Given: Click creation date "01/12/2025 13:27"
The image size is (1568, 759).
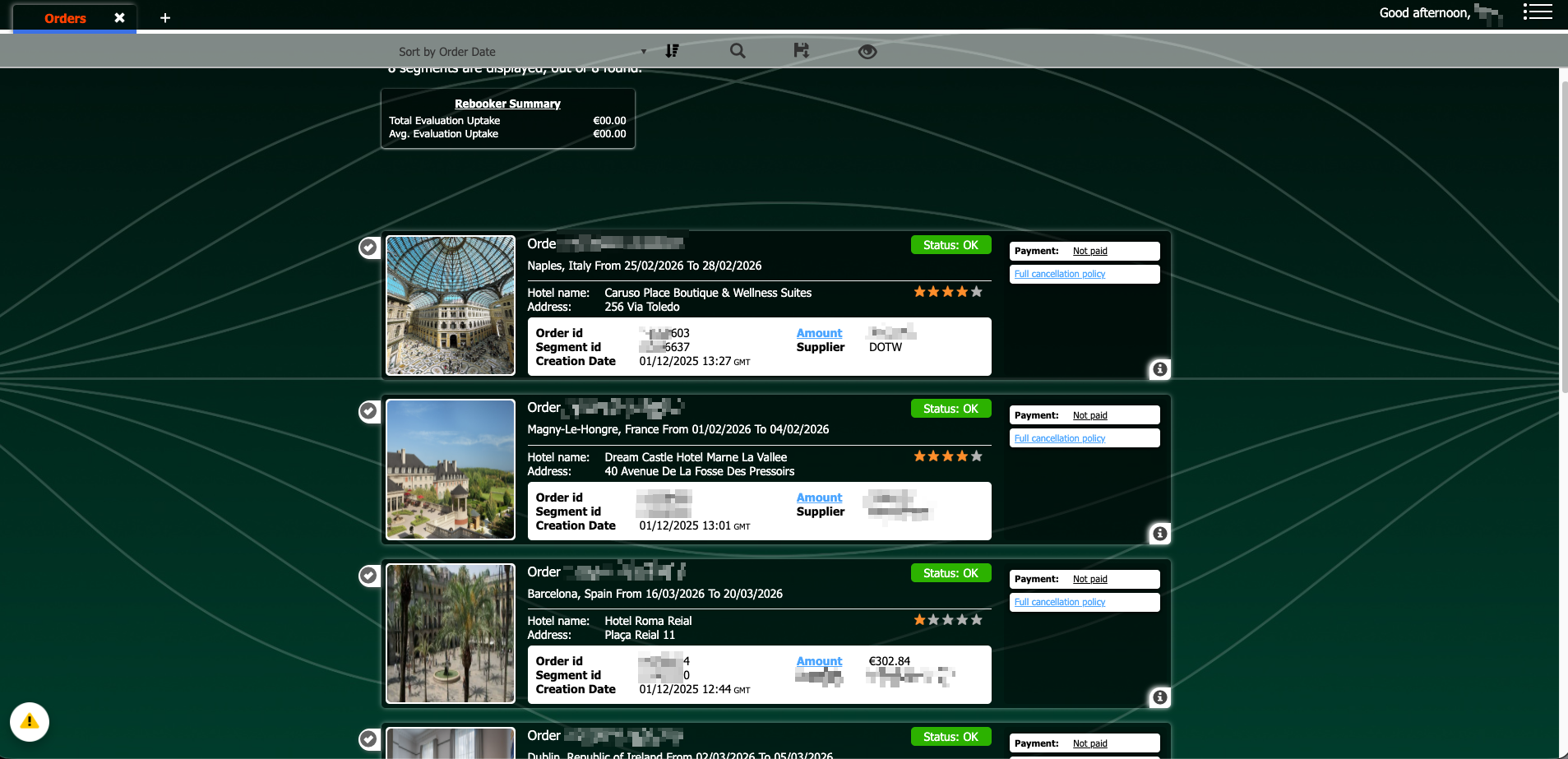Looking at the screenshot, I should (x=695, y=361).
